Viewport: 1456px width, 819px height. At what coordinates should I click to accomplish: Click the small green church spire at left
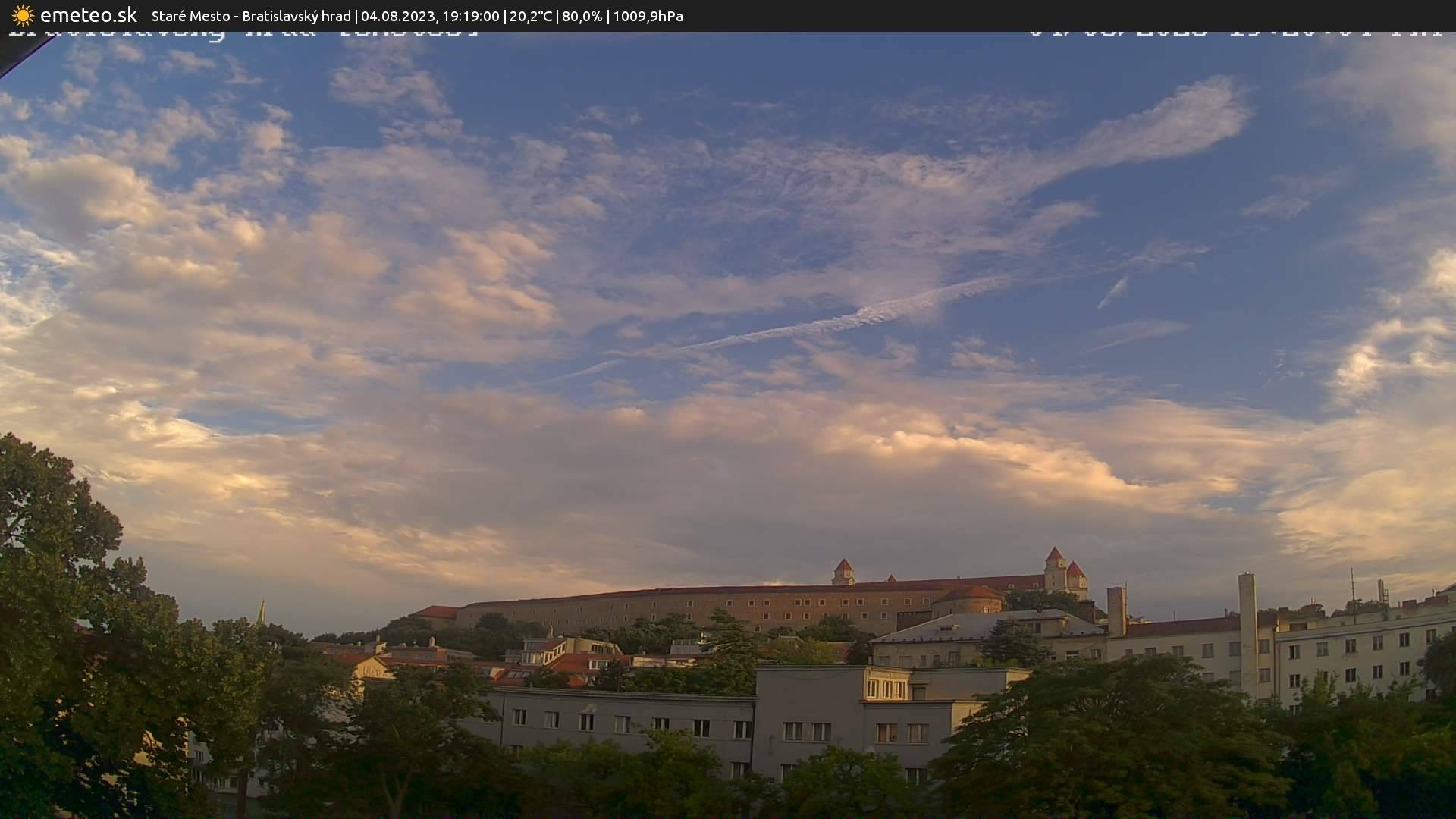point(261,613)
